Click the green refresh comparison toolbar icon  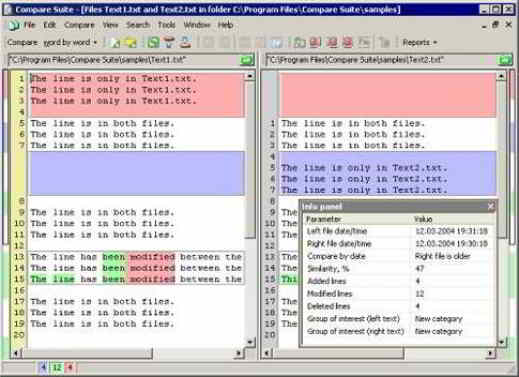tap(153, 43)
